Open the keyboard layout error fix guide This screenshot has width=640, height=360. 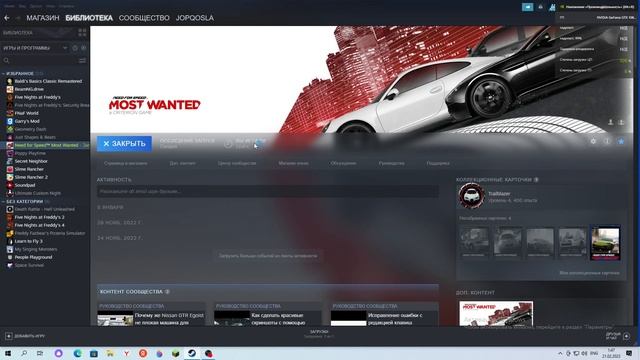[384, 314]
